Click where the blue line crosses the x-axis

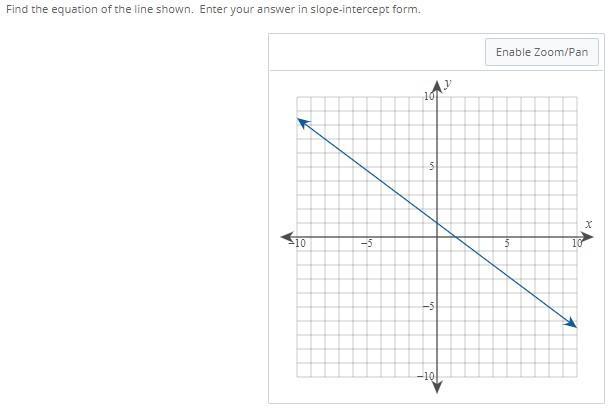[x=456, y=237]
